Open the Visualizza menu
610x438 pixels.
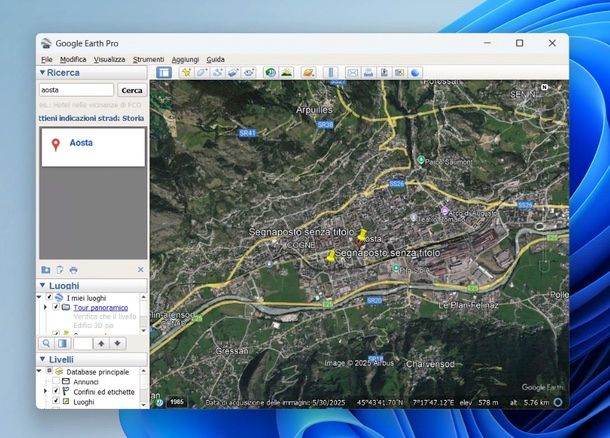[109, 59]
